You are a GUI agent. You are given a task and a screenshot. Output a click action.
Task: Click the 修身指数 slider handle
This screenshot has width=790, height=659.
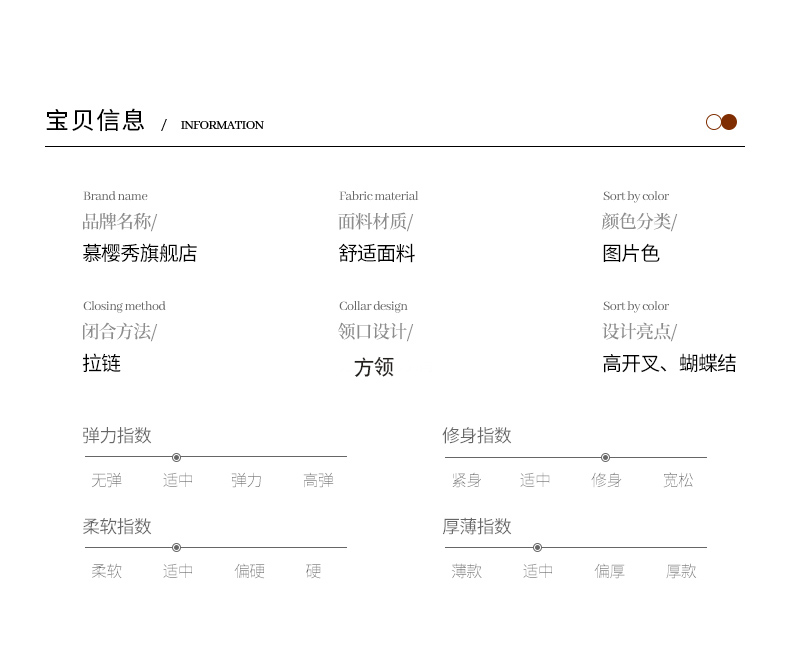[606, 457]
